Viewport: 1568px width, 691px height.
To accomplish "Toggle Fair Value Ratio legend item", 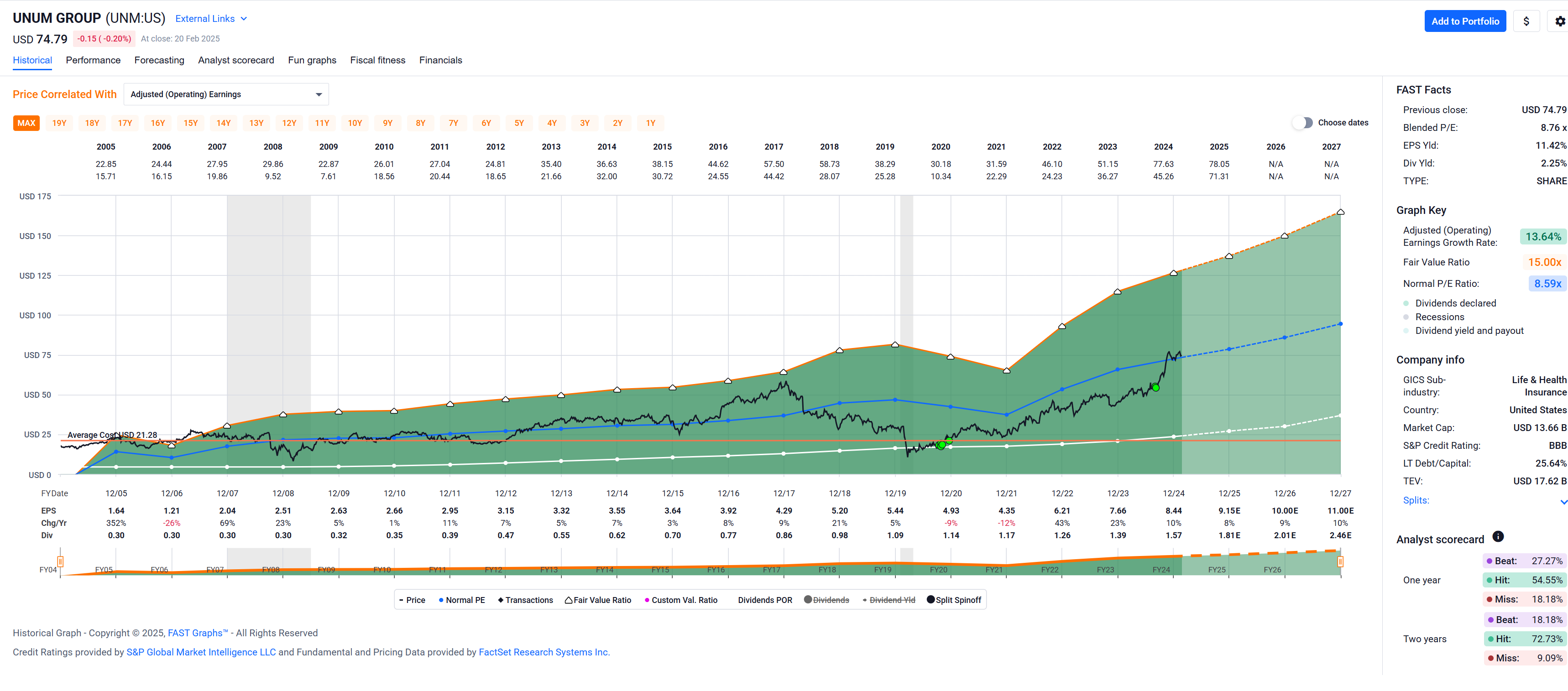I will (x=598, y=600).
